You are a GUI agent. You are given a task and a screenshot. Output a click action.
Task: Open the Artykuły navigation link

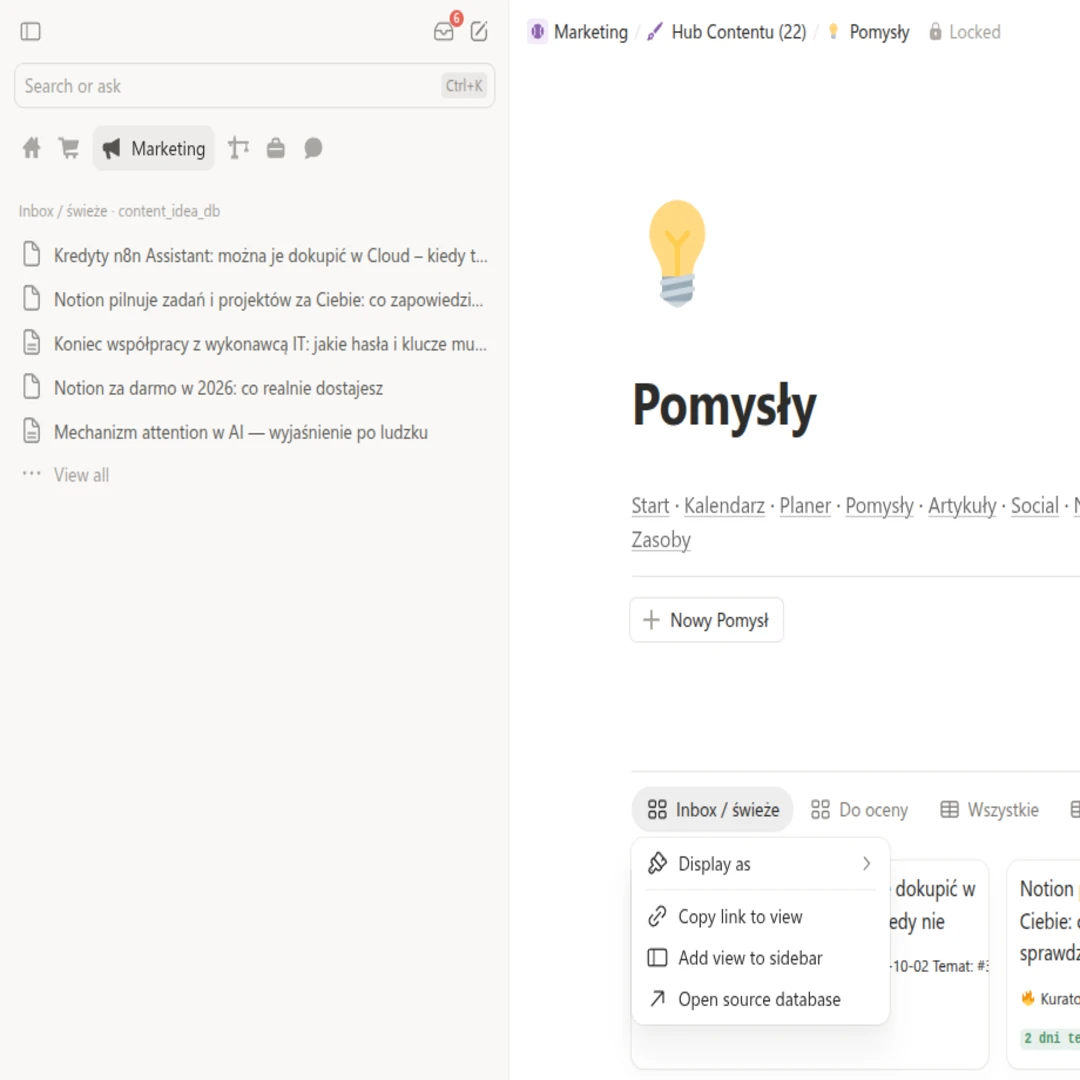962,506
